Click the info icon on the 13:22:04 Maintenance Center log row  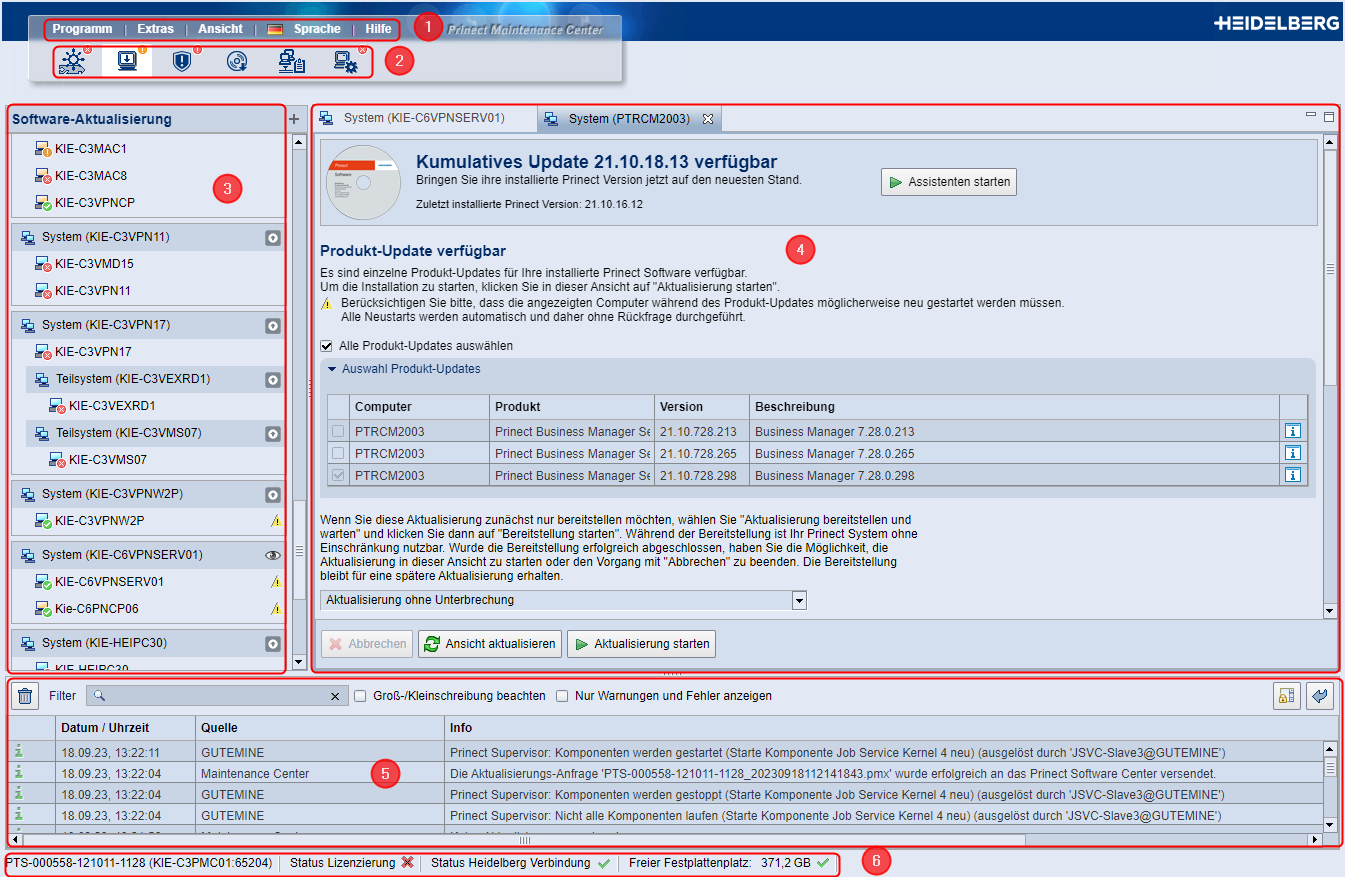click(x=18, y=773)
